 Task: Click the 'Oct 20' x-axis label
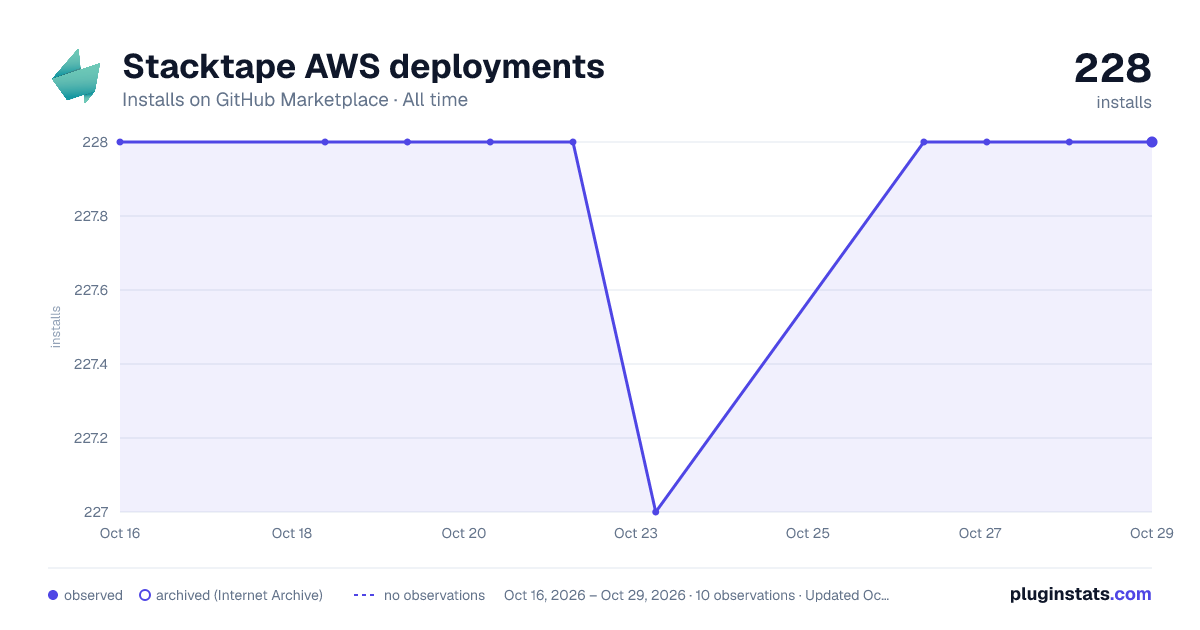point(464,533)
